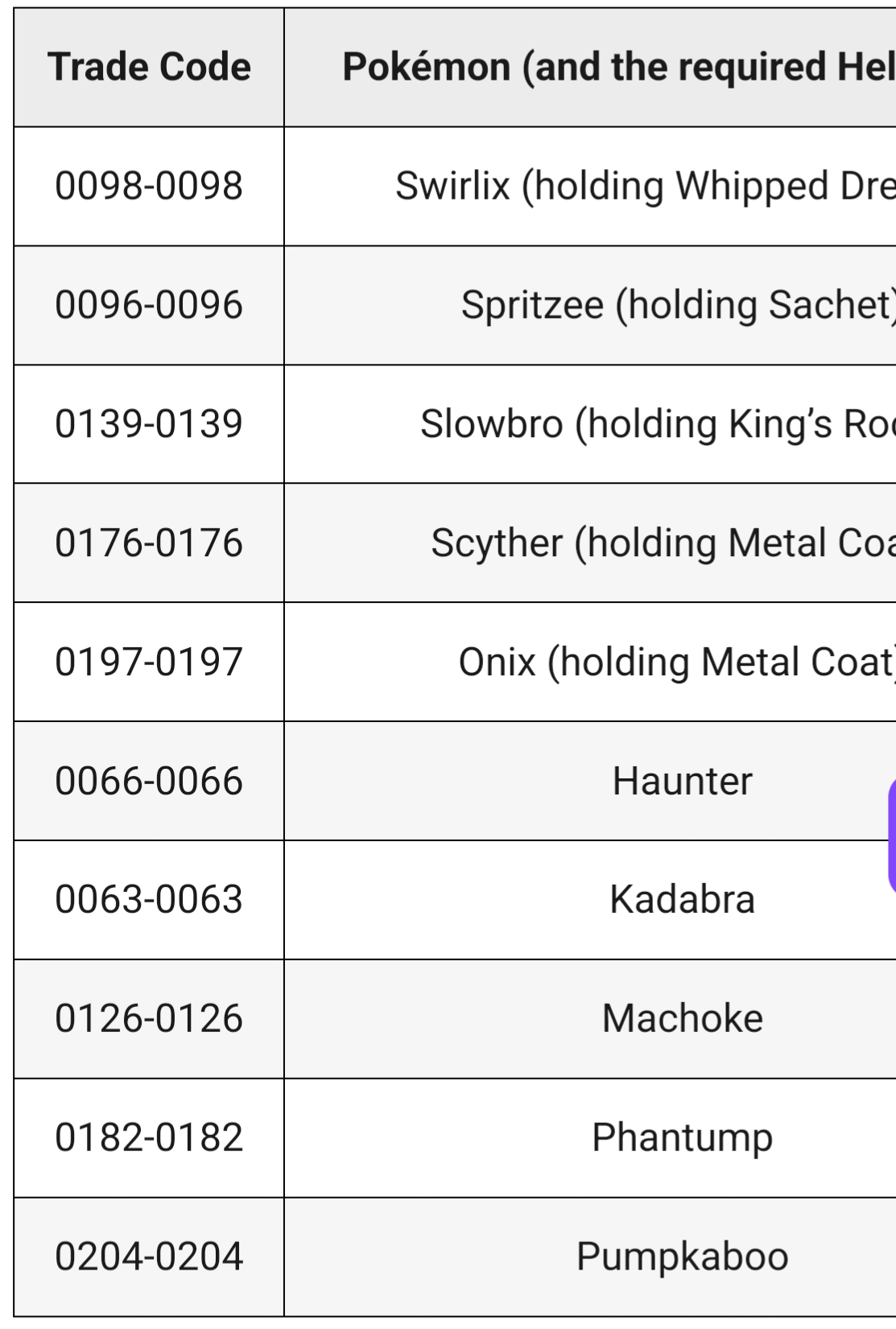Select trade code 0204-0204
The height and width of the screenshot is (1329, 896).
[149, 1257]
